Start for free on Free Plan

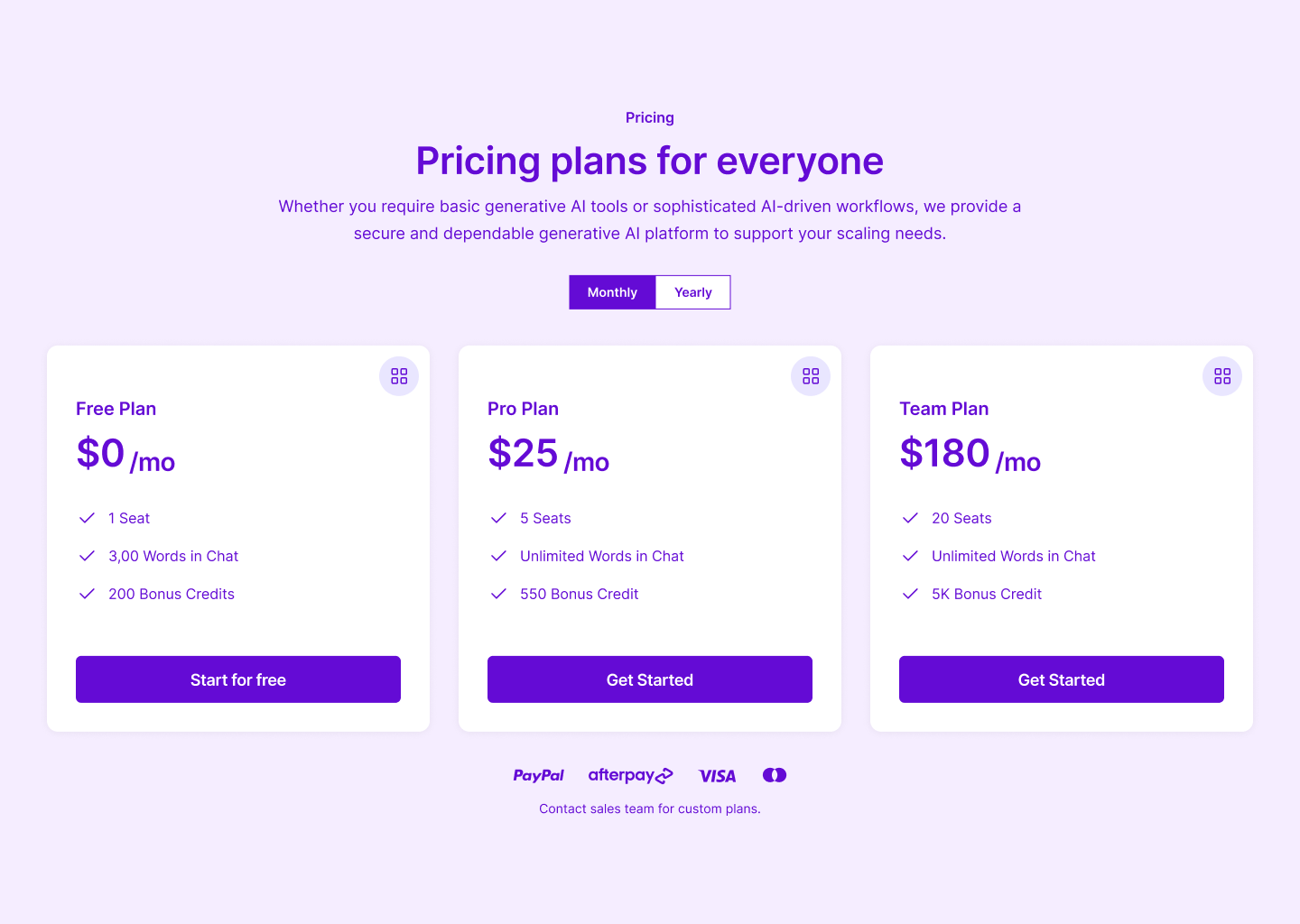pos(238,679)
